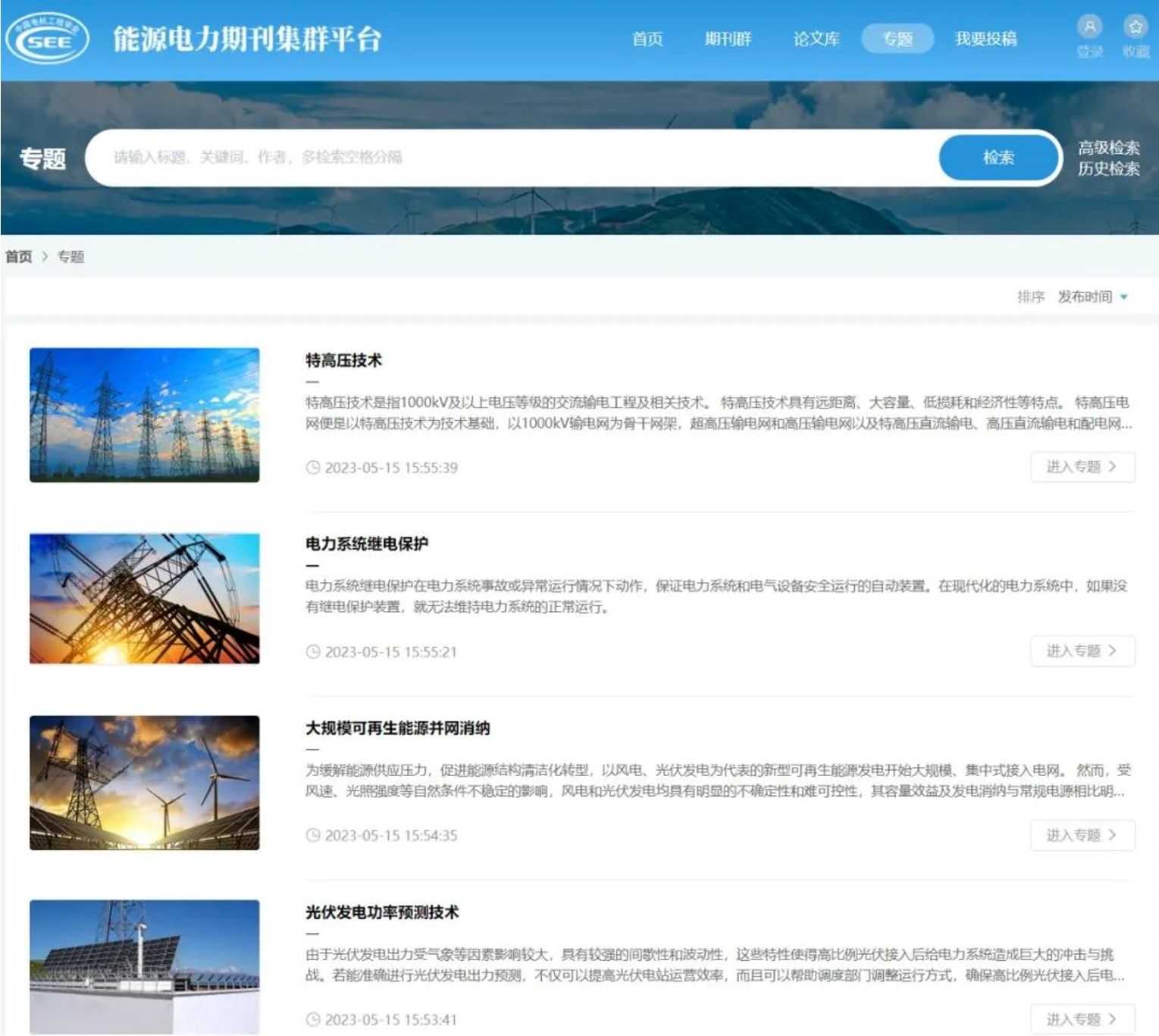Click clock icon beside 2023-05-15 15:55:39
The height and width of the screenshot is (1036, 1159).
pyautogui.click(x=312, y=468)
